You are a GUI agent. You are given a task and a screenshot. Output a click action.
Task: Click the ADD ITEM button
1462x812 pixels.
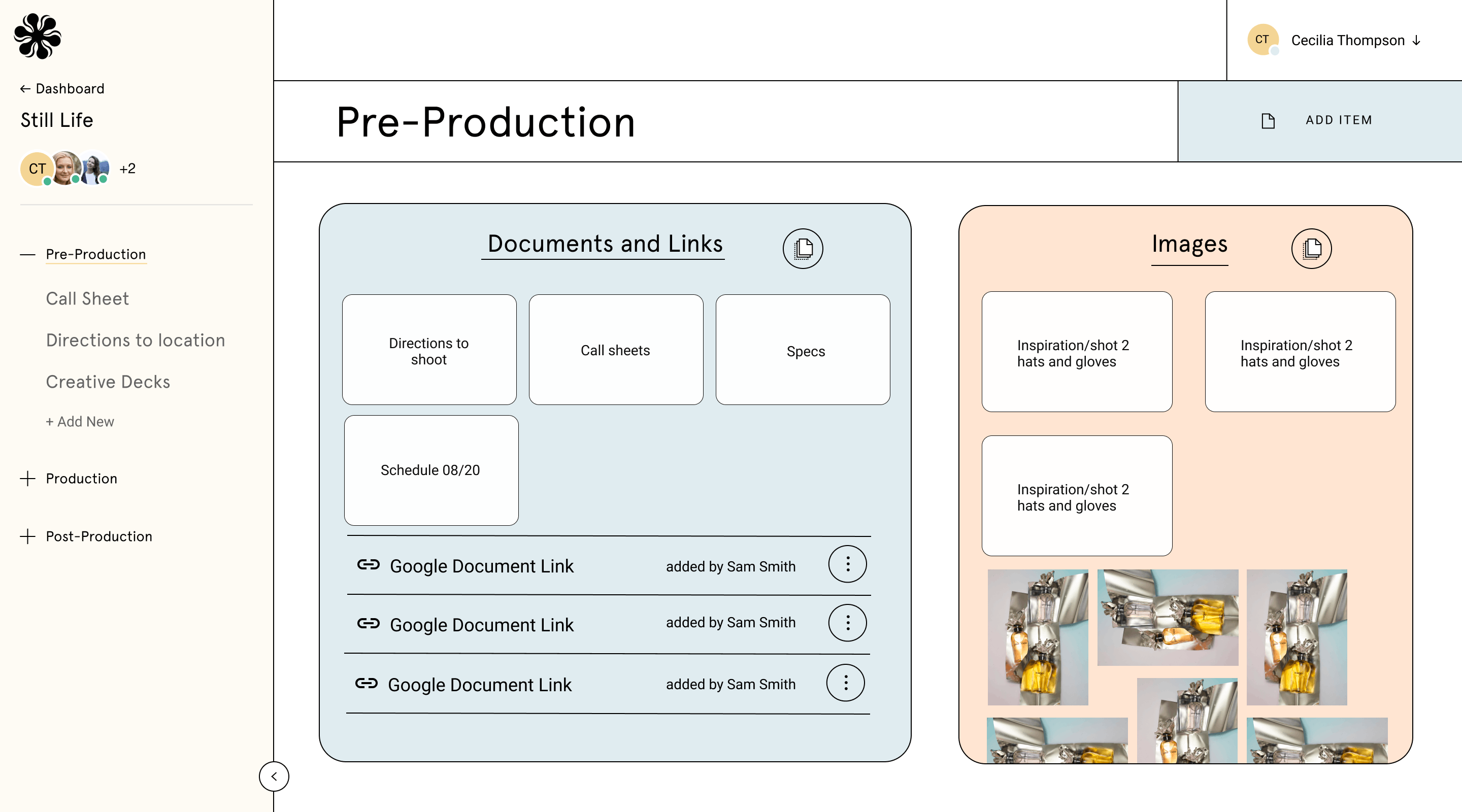click(x=1319, y=120)
